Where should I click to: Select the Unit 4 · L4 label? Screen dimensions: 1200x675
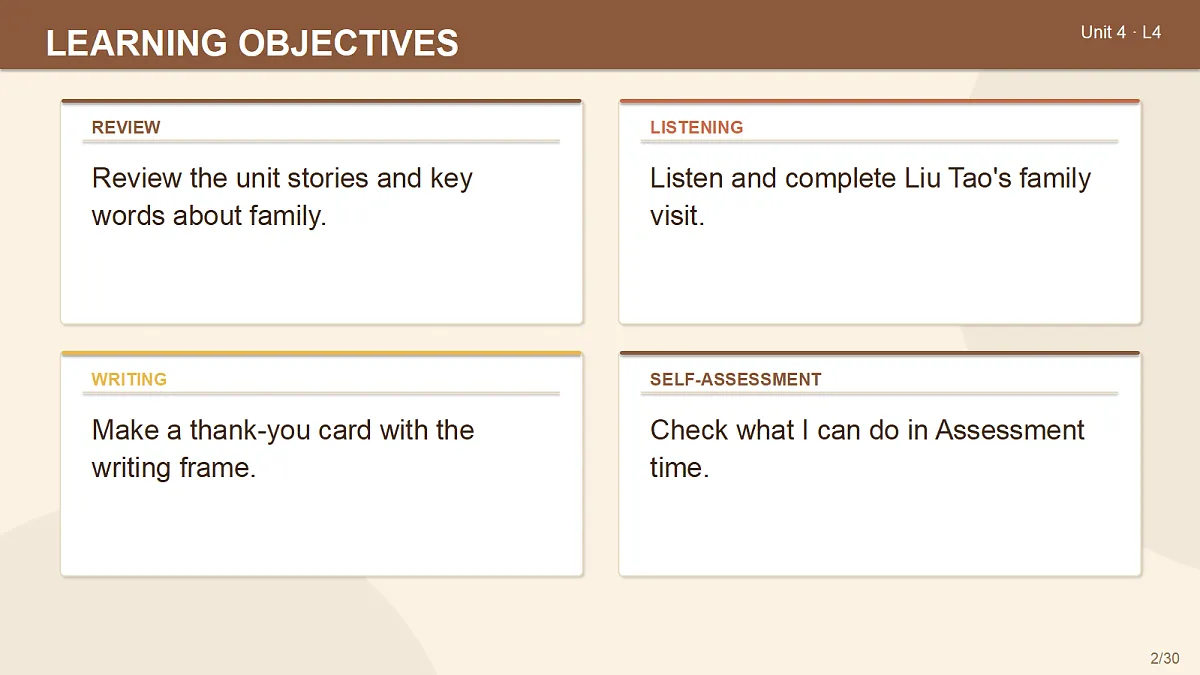[x=1121, y=32]
